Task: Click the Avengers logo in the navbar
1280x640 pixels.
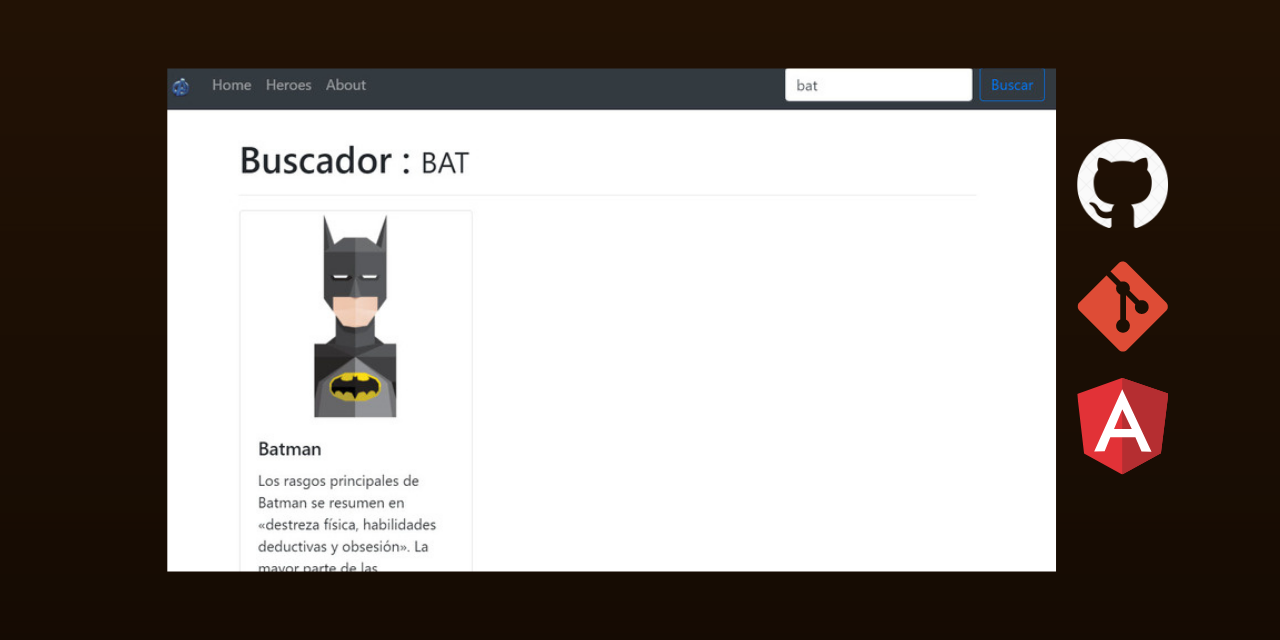Action: pyautogui.click(x=181, y=85)
